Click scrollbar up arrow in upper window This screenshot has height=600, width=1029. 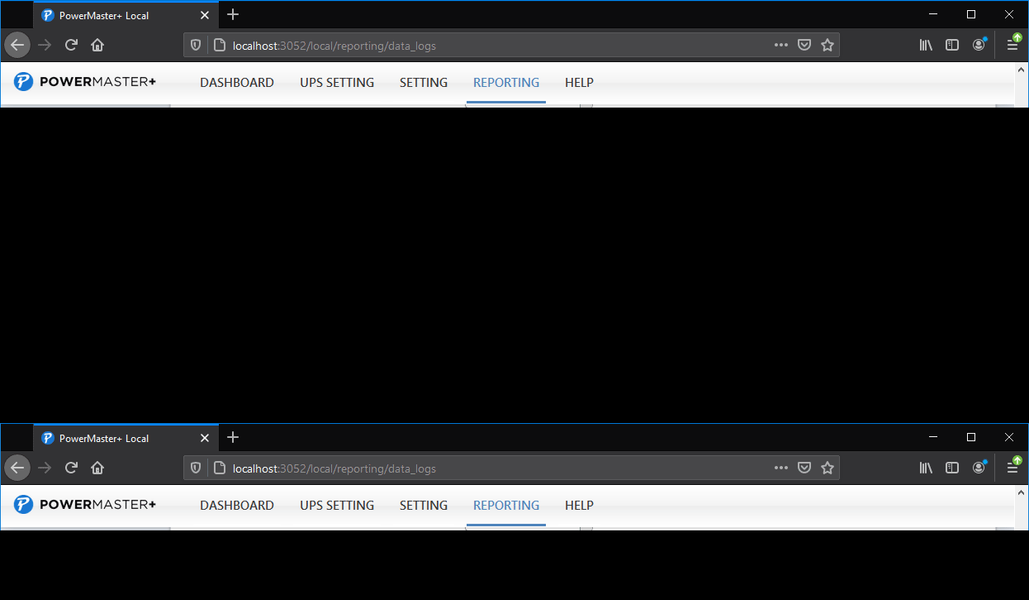1021,70
